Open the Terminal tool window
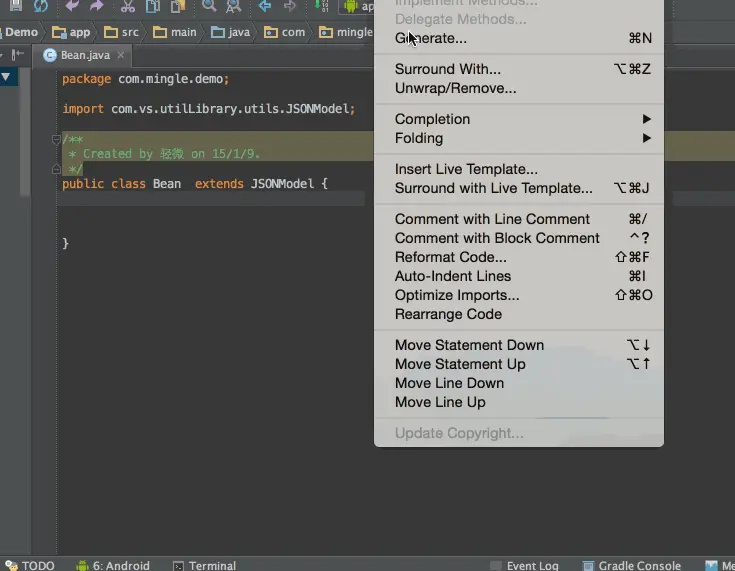This screenshot has height=571, width=735. coord(204,565)
